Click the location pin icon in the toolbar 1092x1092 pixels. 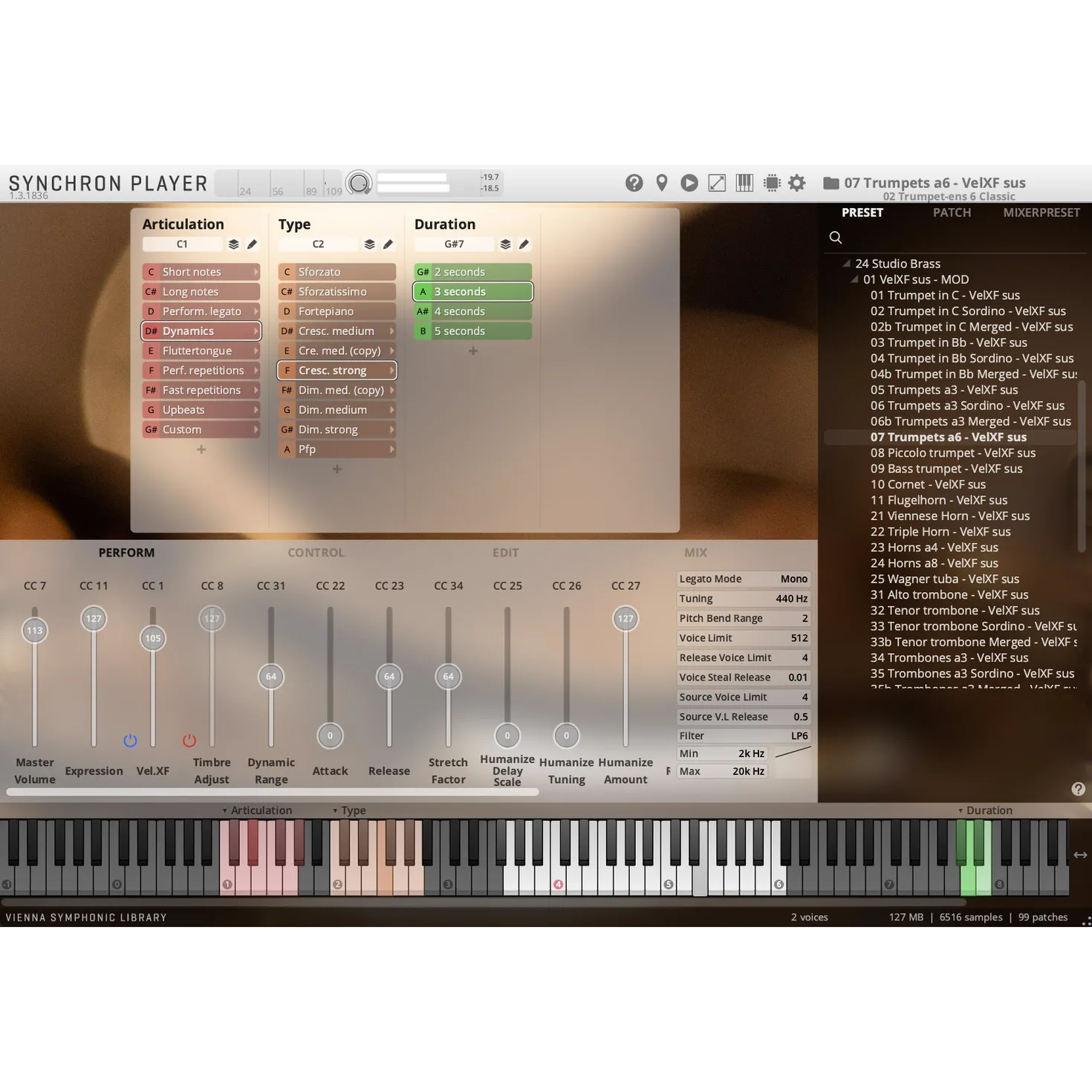pos(662,183)
